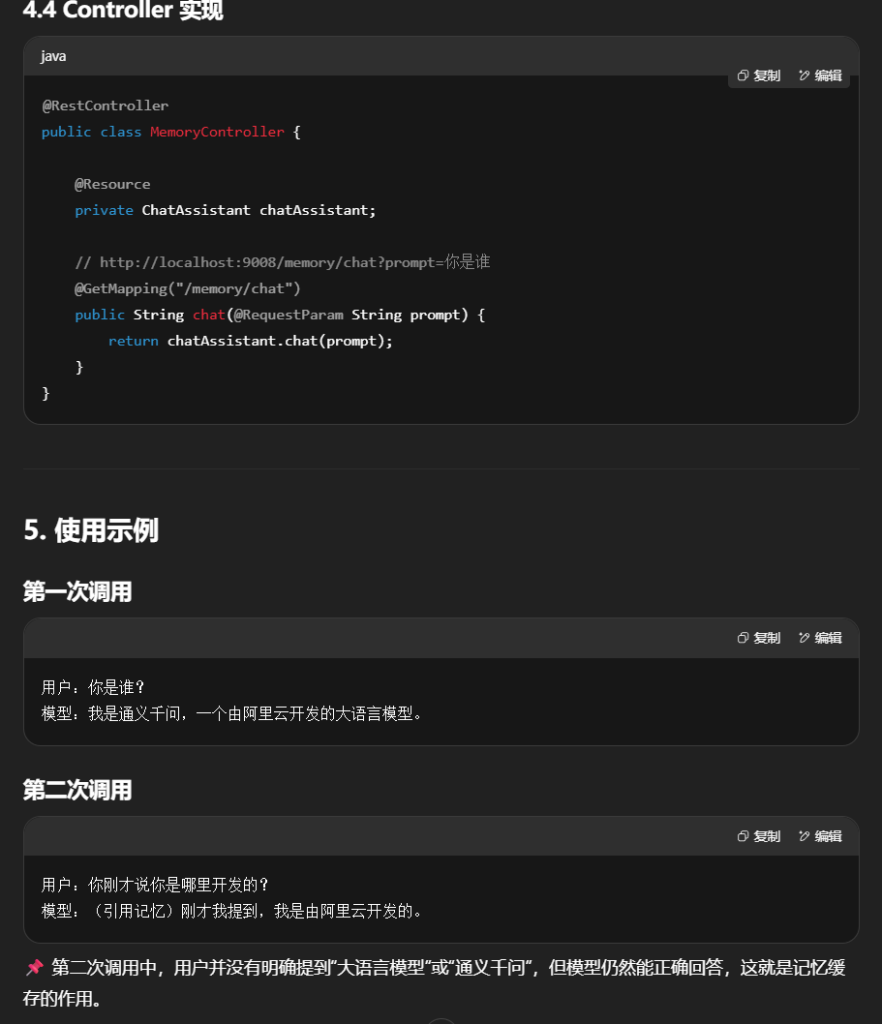Click the java language label
This screenshot has width=882, height=1024.
[53, 57]
